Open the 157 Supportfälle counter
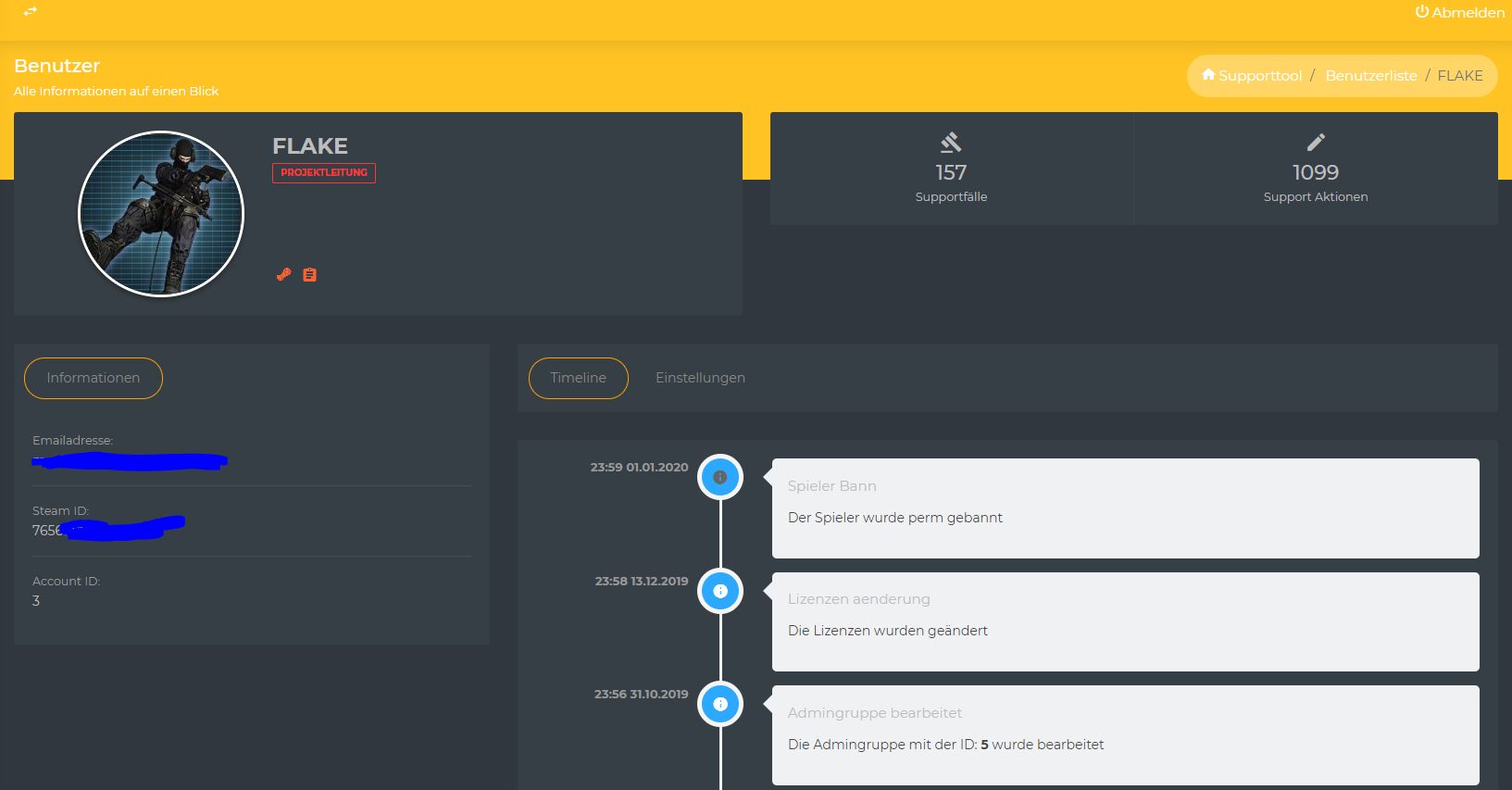Image resolution: width=1512 pixels, height=790 pixels. pos(951,172)
